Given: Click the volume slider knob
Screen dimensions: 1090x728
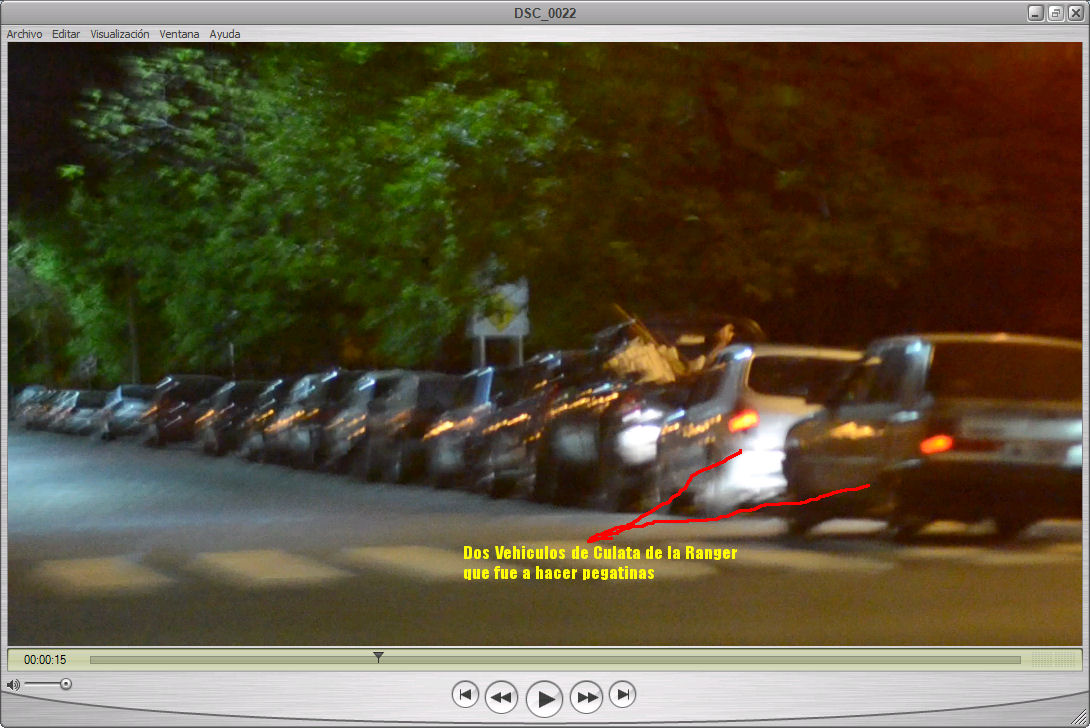Looking at the screenshot, I should (65, 684).
